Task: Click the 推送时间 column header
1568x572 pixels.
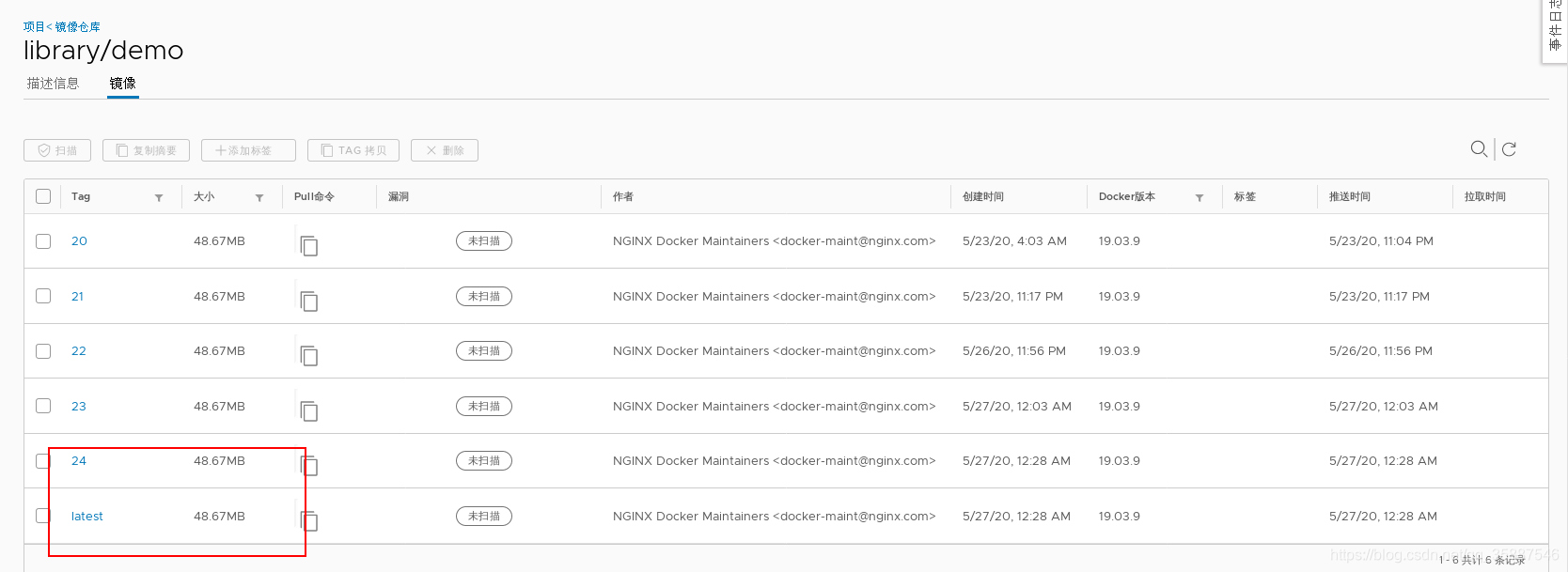Action: point(1350,196)
